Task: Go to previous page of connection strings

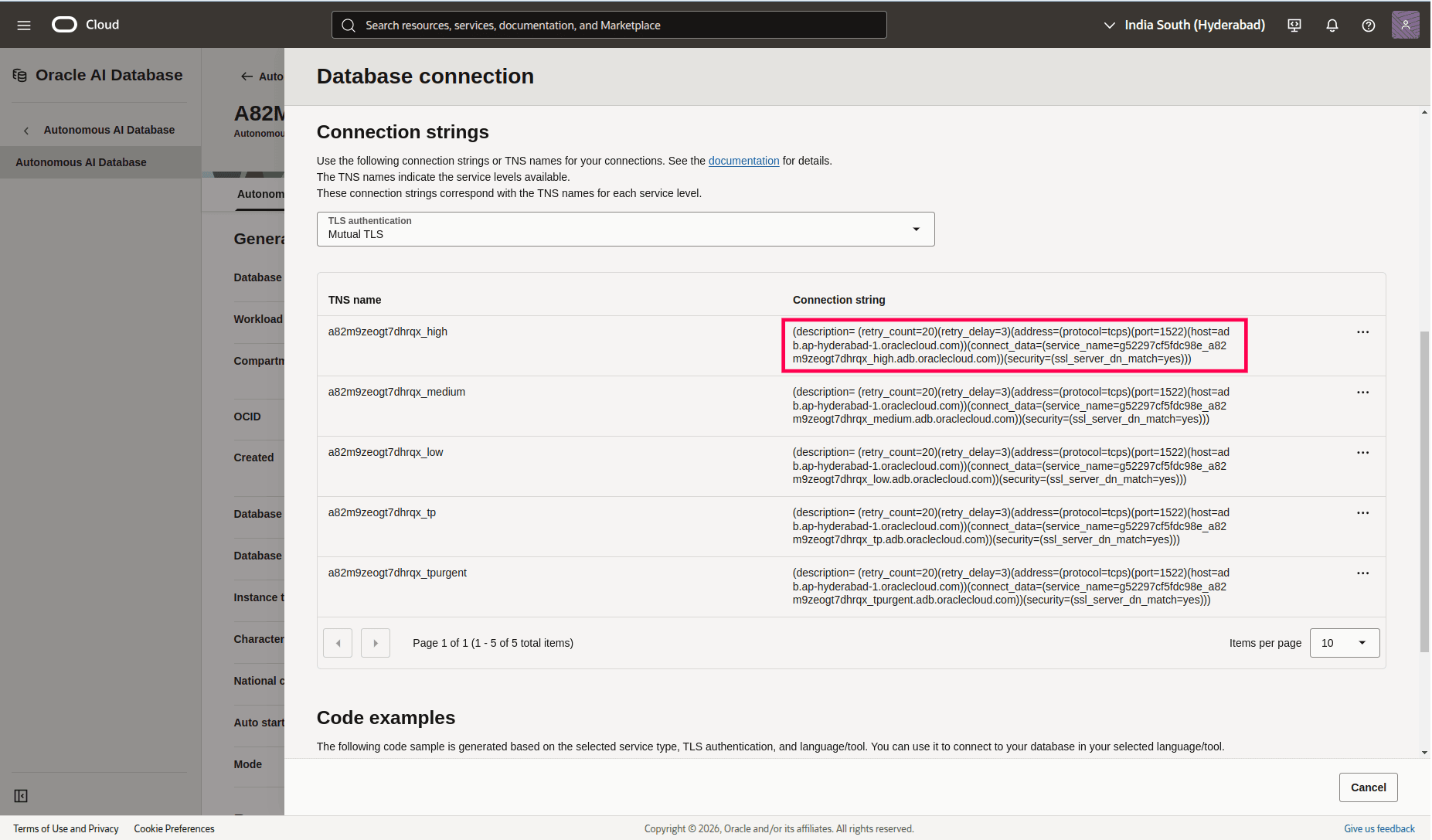Action: (338, 643)
